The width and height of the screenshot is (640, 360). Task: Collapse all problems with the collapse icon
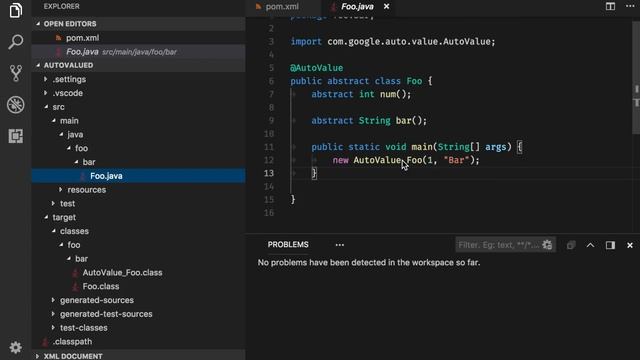point(571,245)
